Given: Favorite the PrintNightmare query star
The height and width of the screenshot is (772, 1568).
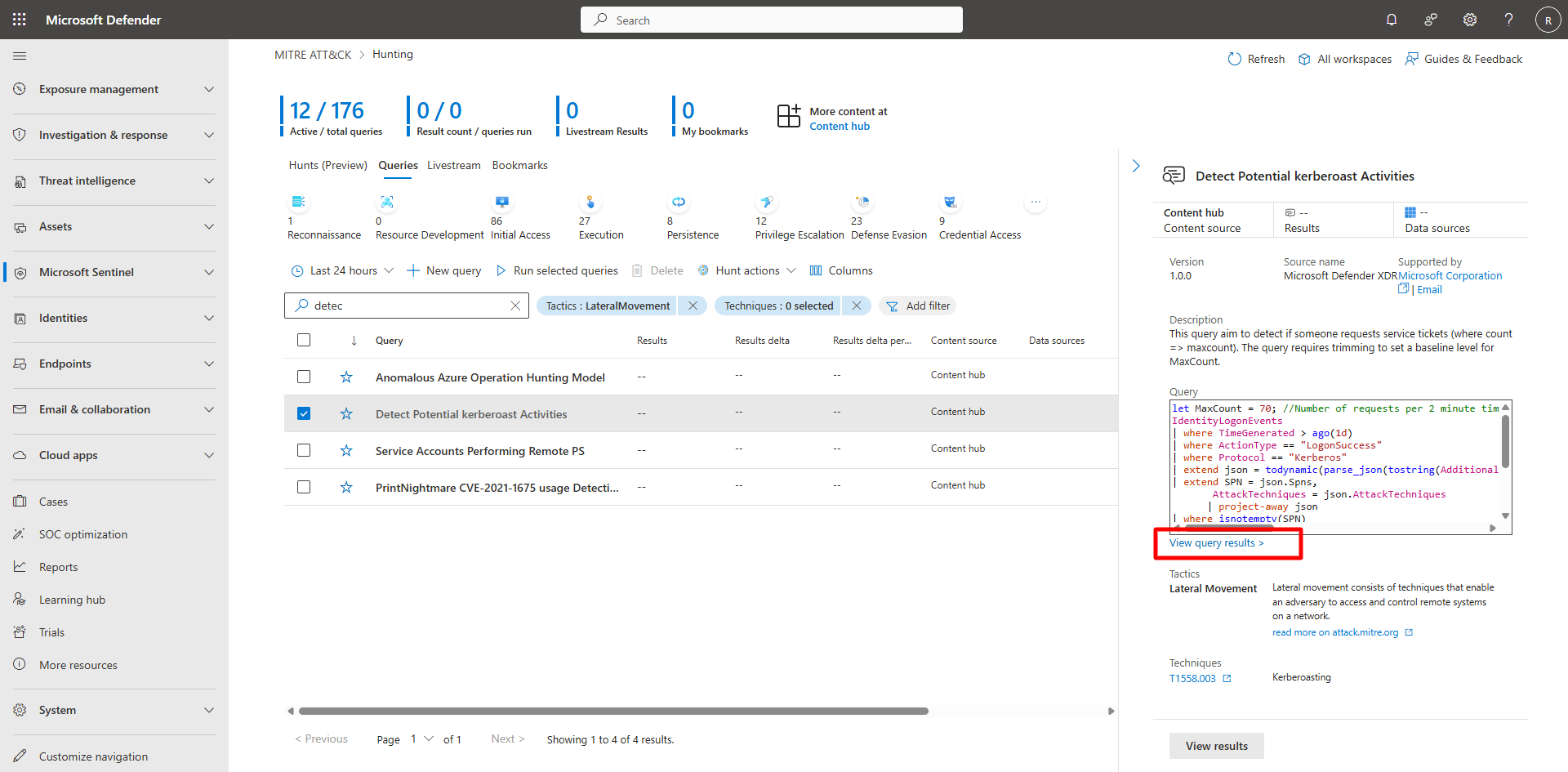Looking at the screenshot, I should [x=346, y=487].
